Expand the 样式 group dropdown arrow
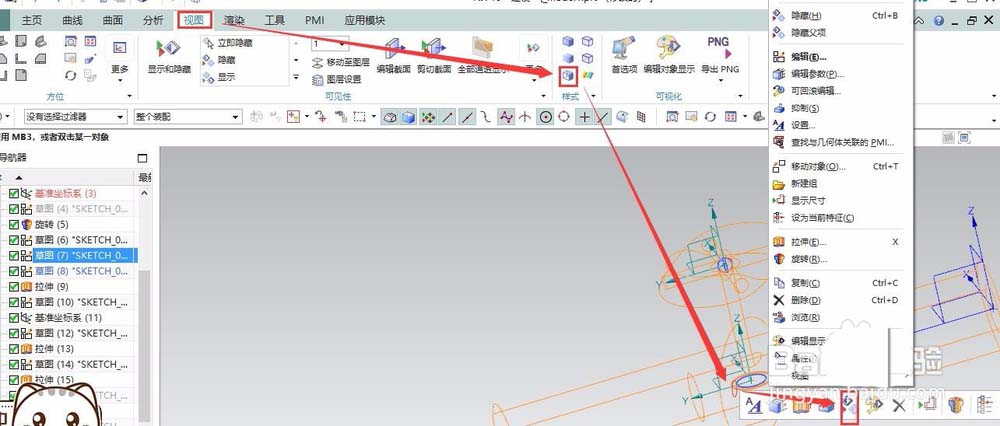This screenshot has height=426, width=1000. (x=593, y=96)
